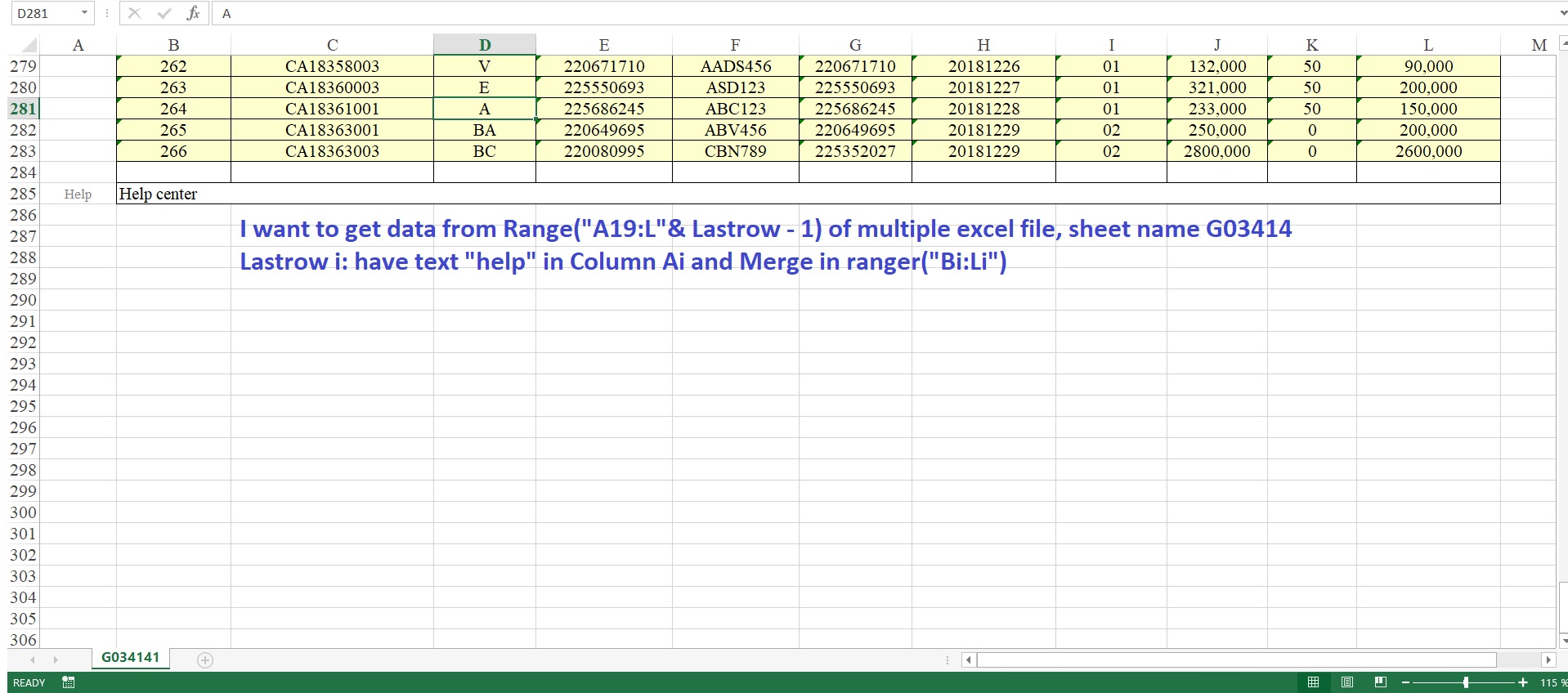Click cell containing CA18358003
The height and width of the screenshot is (693, 1568).
(332, 66)
